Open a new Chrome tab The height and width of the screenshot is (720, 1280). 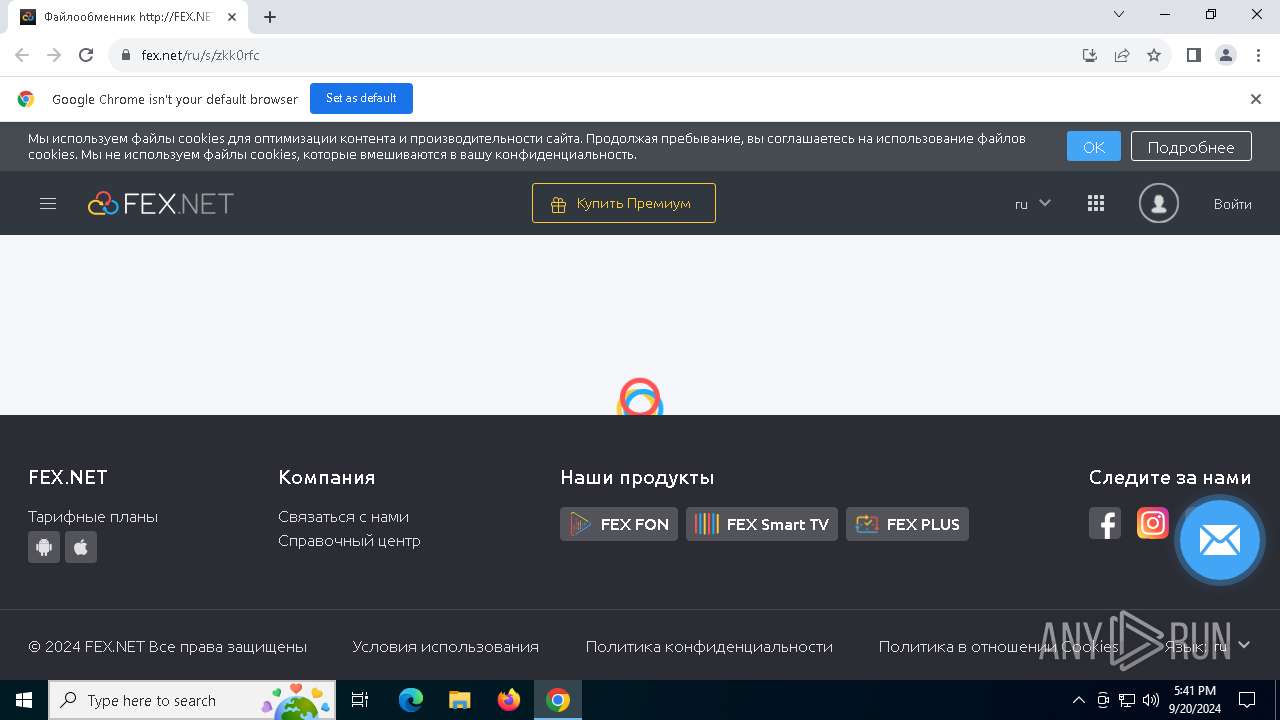(270, 17)
